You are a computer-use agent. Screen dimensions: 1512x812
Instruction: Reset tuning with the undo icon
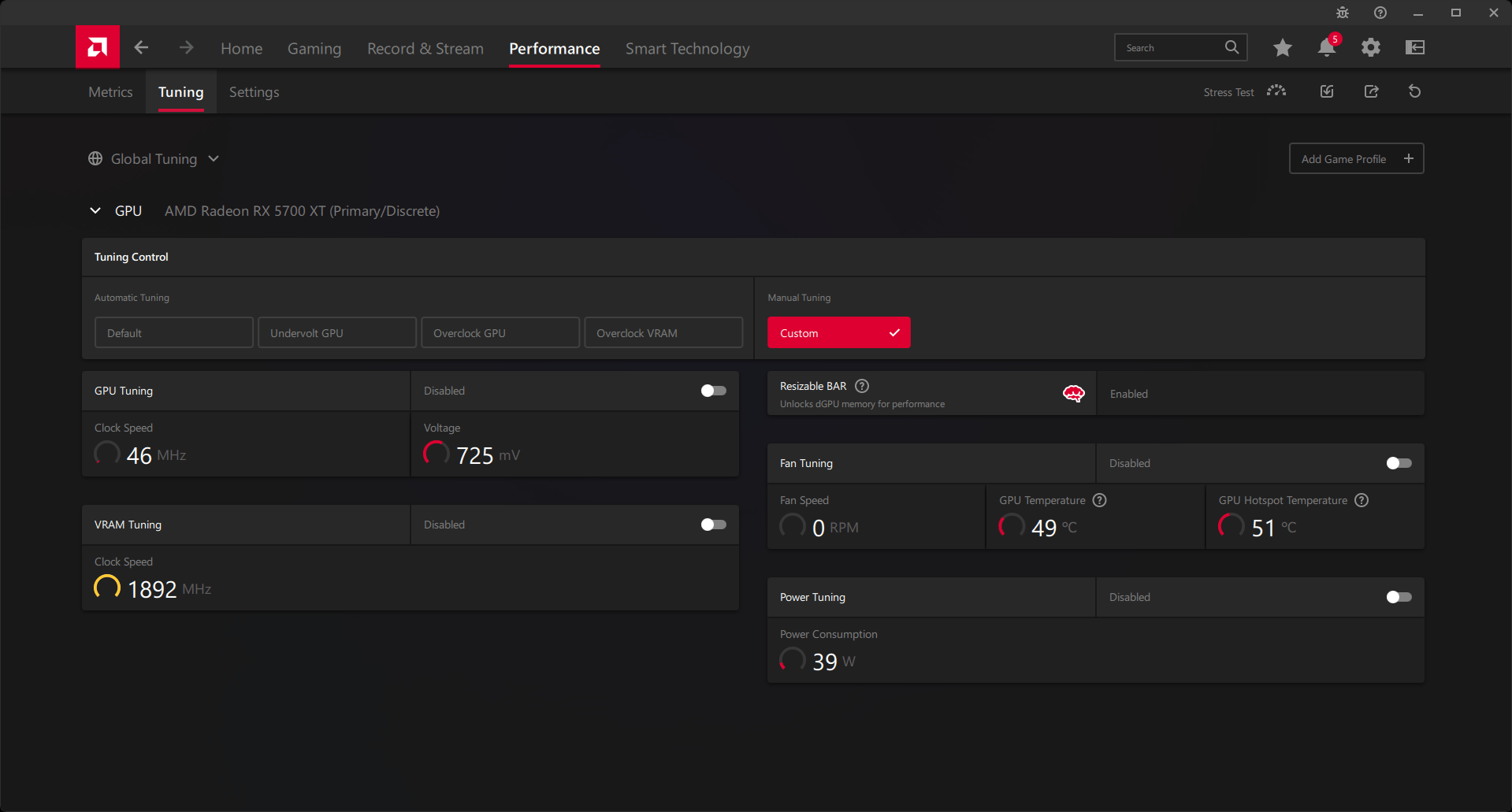point(1415,91)
